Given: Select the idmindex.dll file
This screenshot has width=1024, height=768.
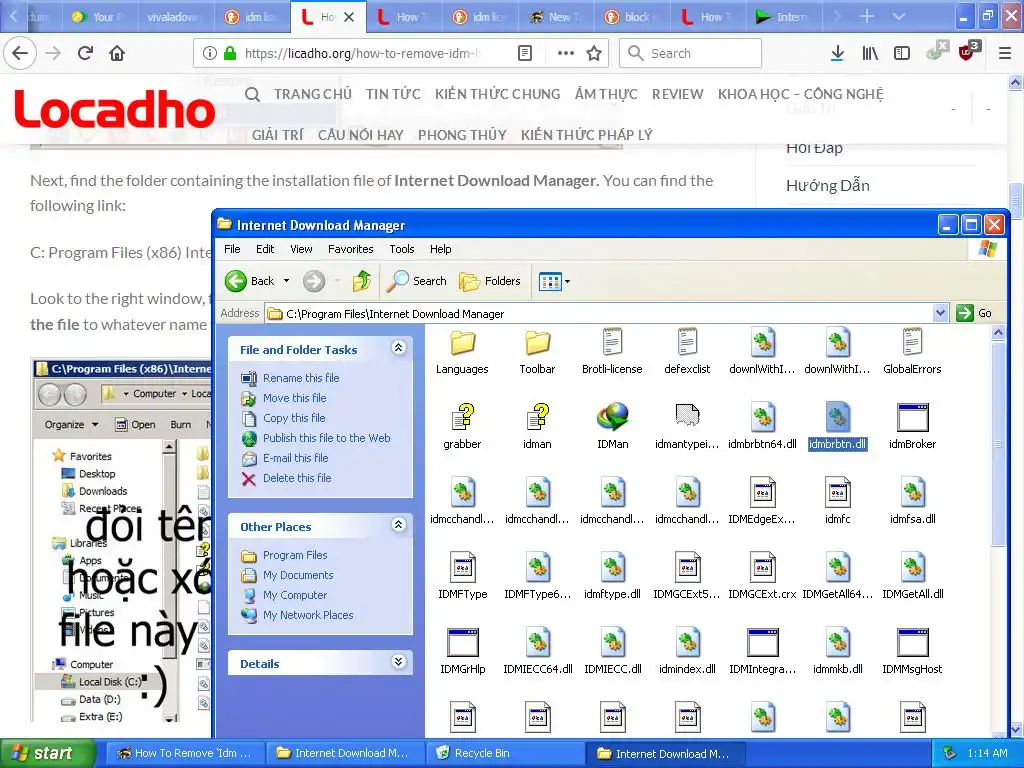Looking at the screenshot, I should point(687,652).
